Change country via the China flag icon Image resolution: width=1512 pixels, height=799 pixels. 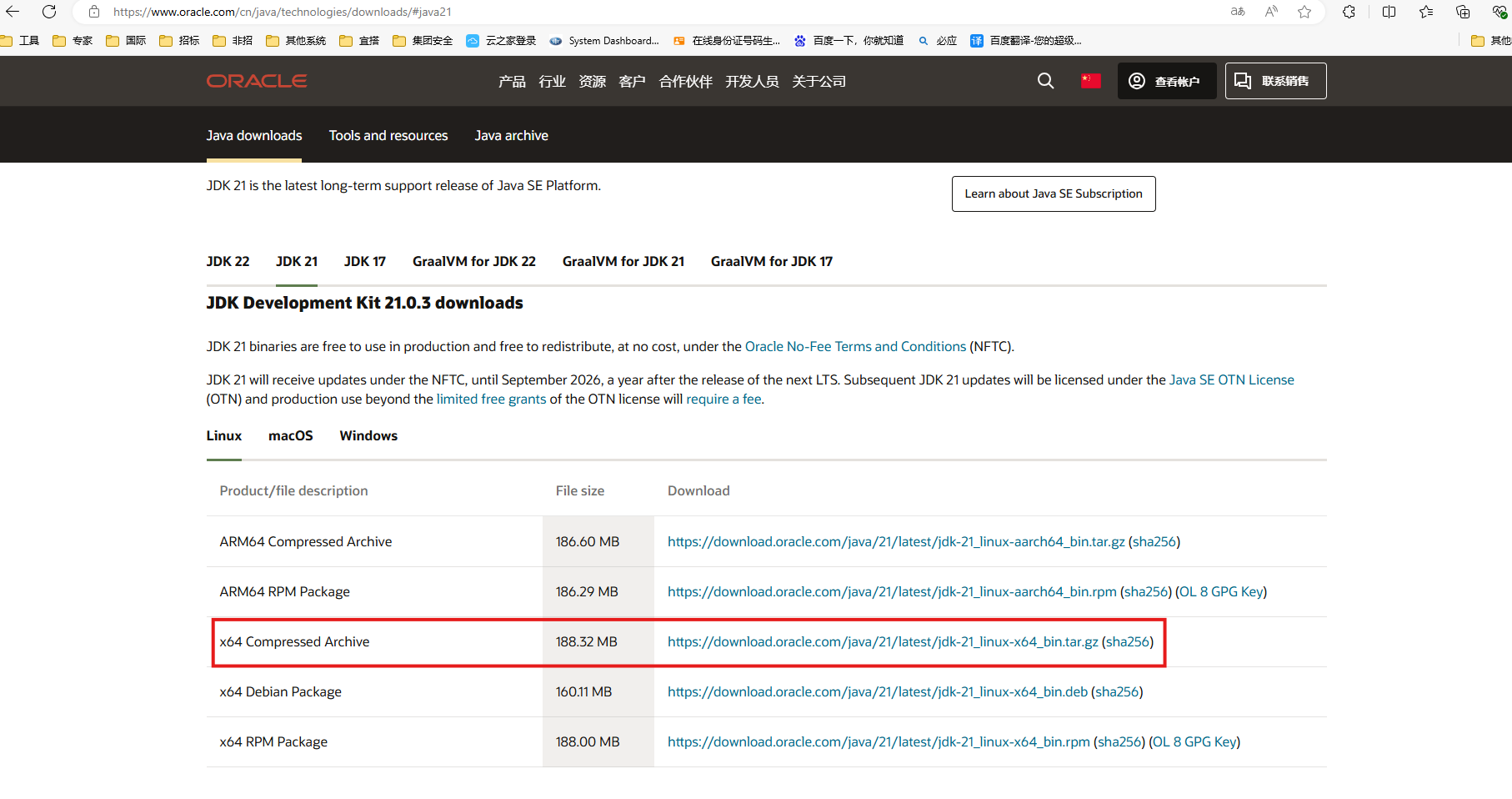click(1091, 81)
